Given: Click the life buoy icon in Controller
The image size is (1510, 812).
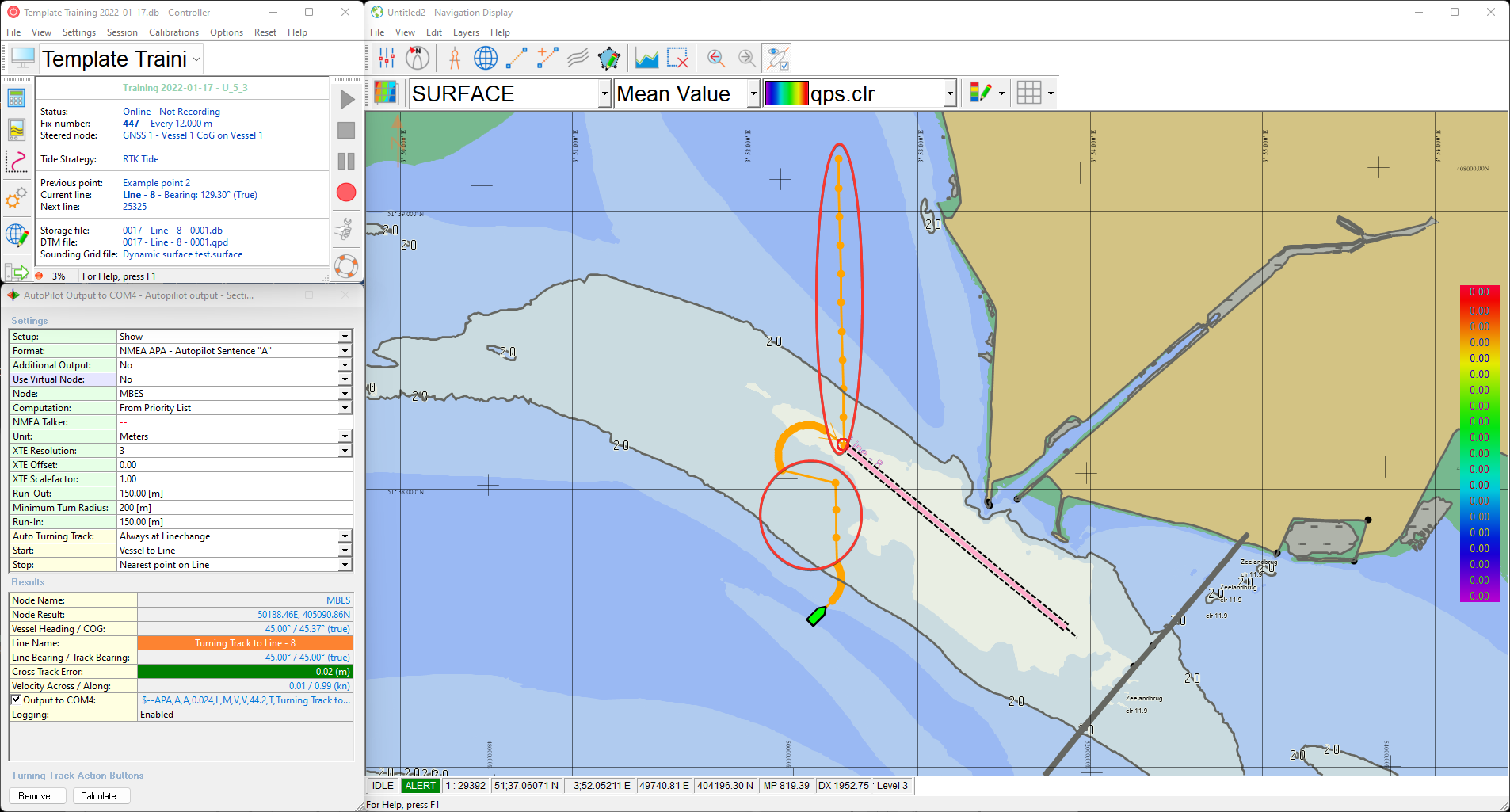Looking at the screenshot, I should coord(346,266).
